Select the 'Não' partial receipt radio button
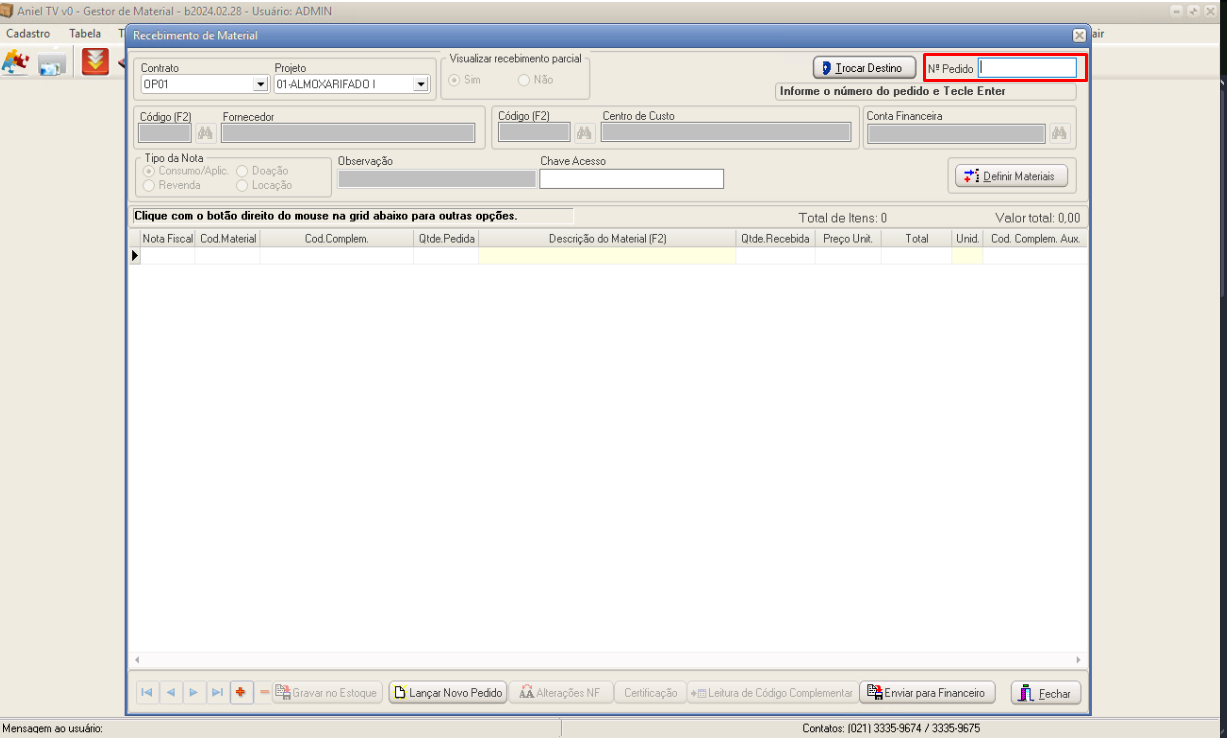 pos(523,80)
